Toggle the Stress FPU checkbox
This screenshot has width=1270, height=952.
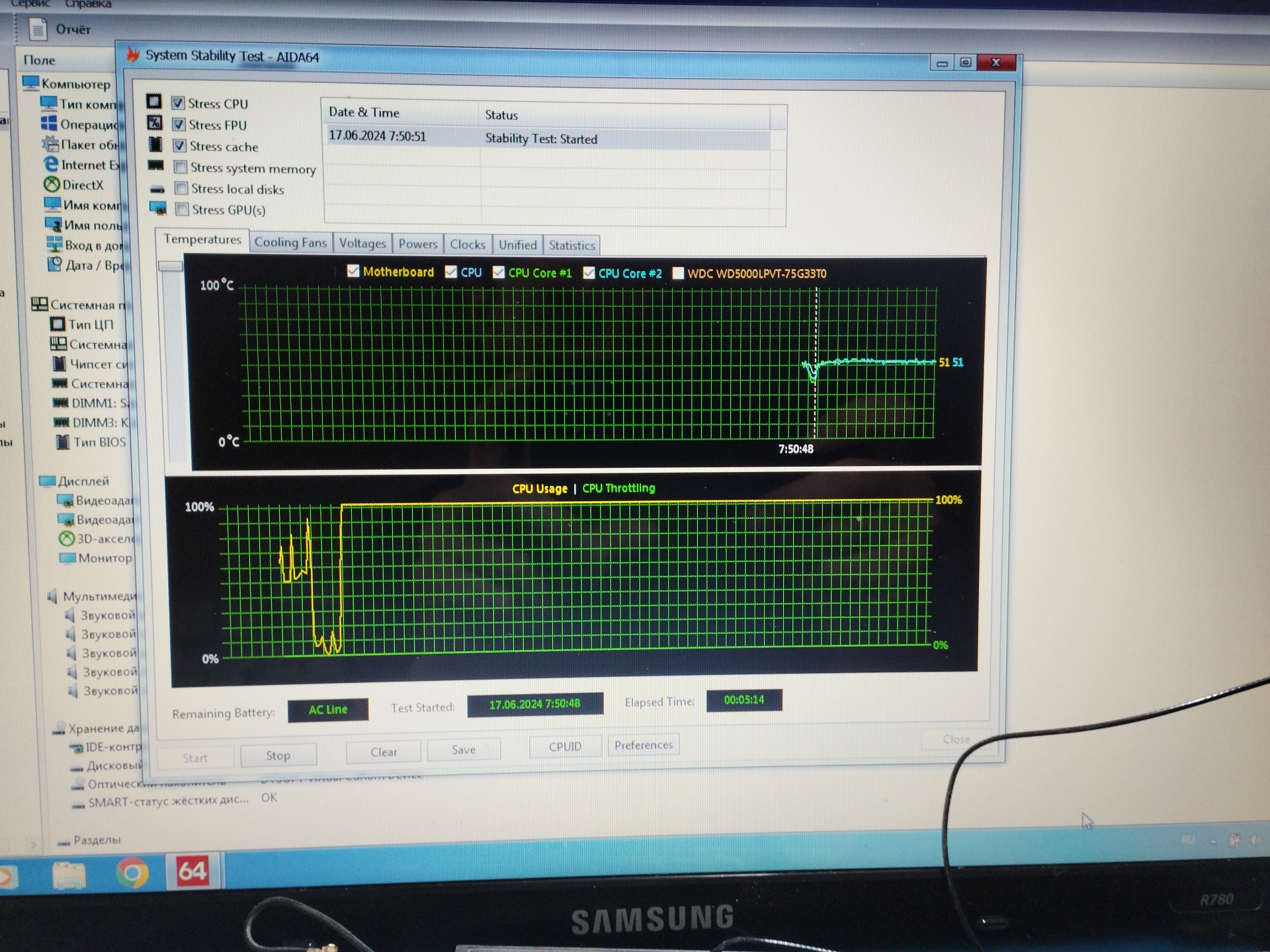pos(178,124)
